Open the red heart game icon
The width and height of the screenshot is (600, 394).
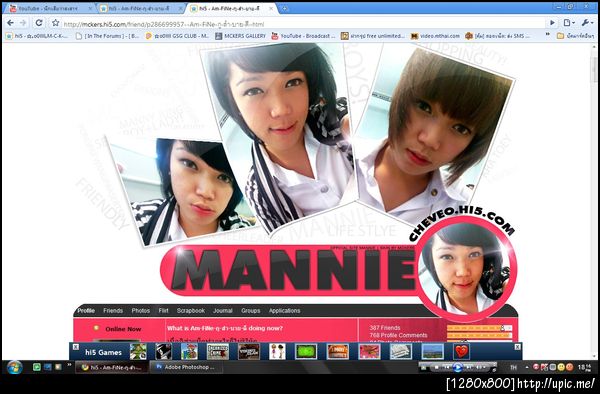pos(461,352)
